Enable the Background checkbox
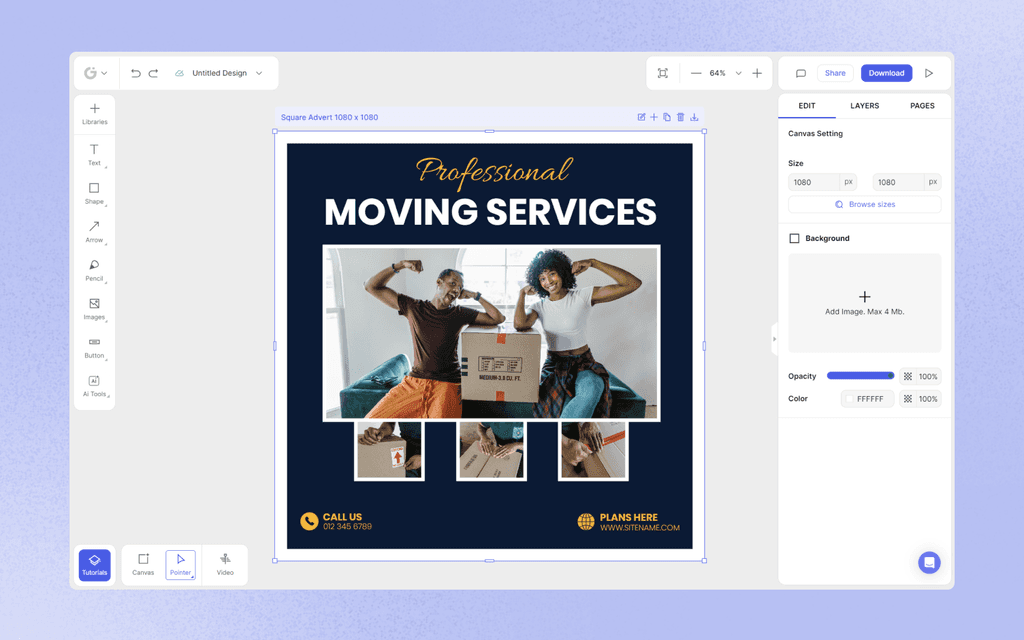Viewport: 1024px width, 640px height. (795, 238)
